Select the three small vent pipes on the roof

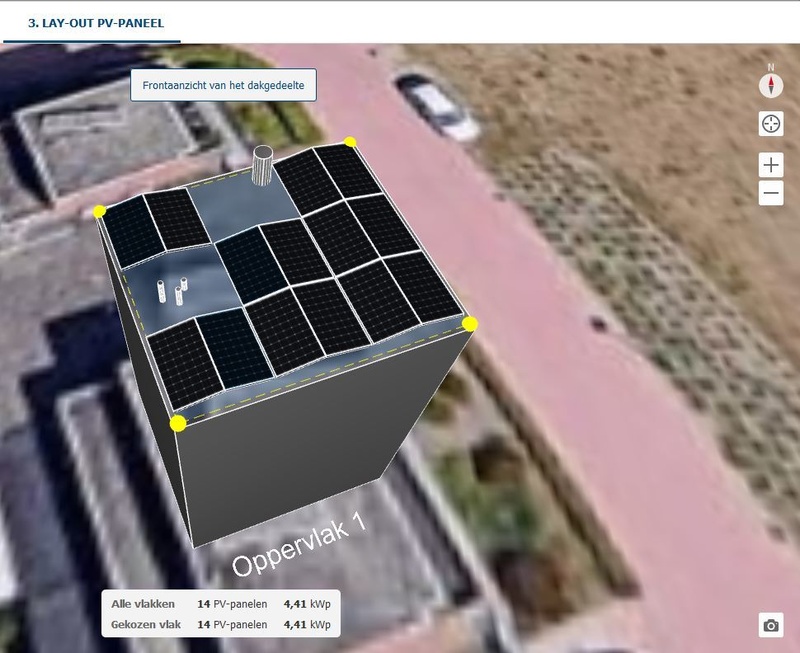pos(172,292)
